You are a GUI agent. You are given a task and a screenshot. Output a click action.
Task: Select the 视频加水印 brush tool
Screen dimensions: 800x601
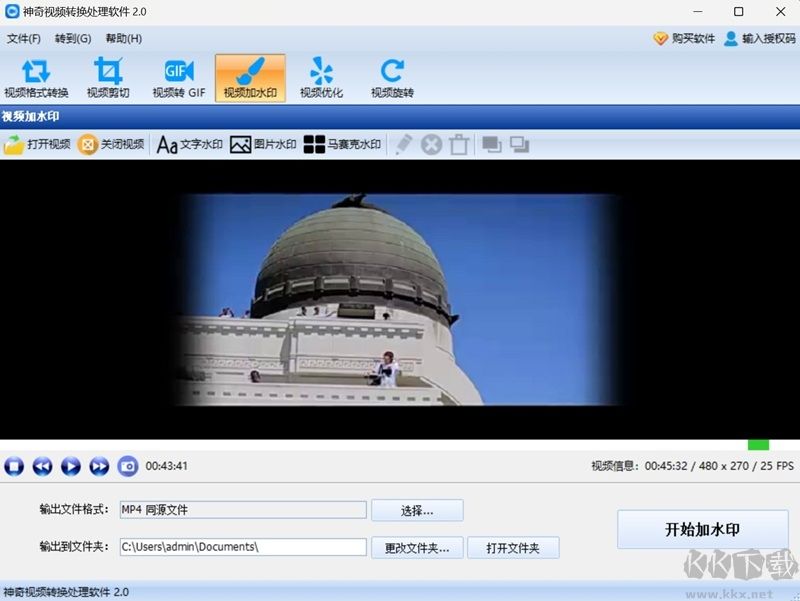pos(250,79)
